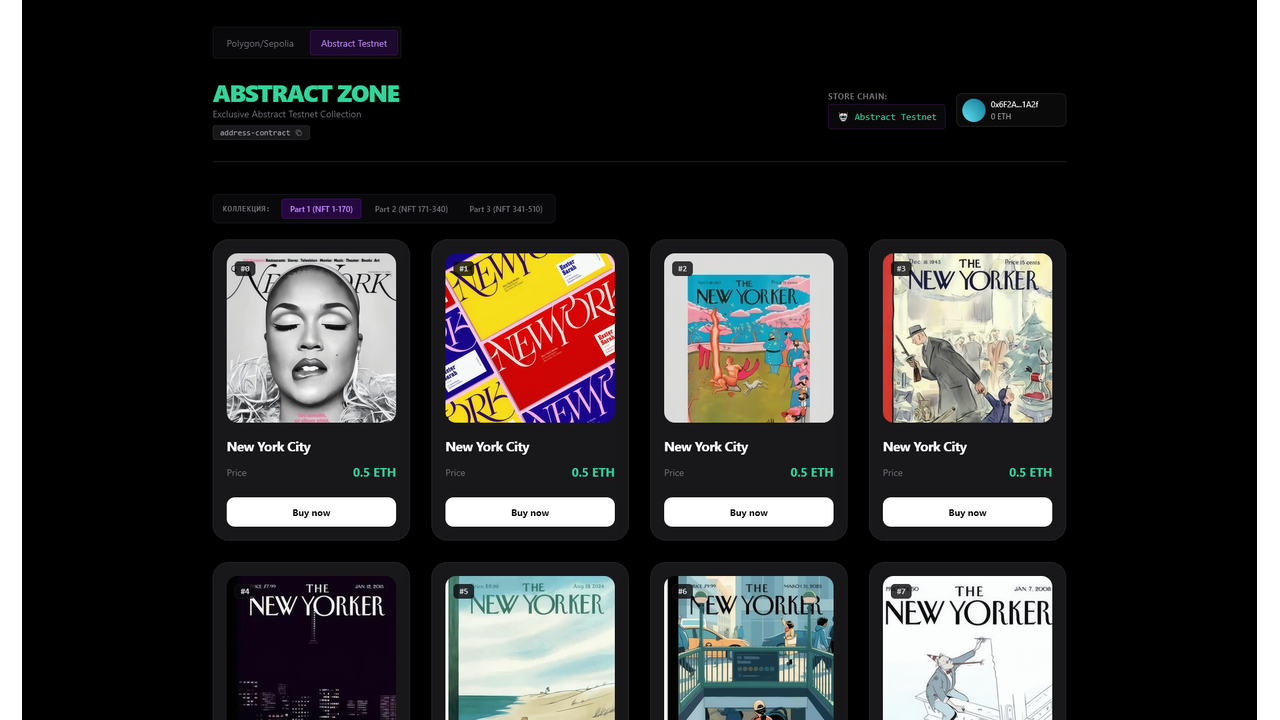The image size is (1280, 720).
Task: Copy the address-contract badge
Action: 261,132
